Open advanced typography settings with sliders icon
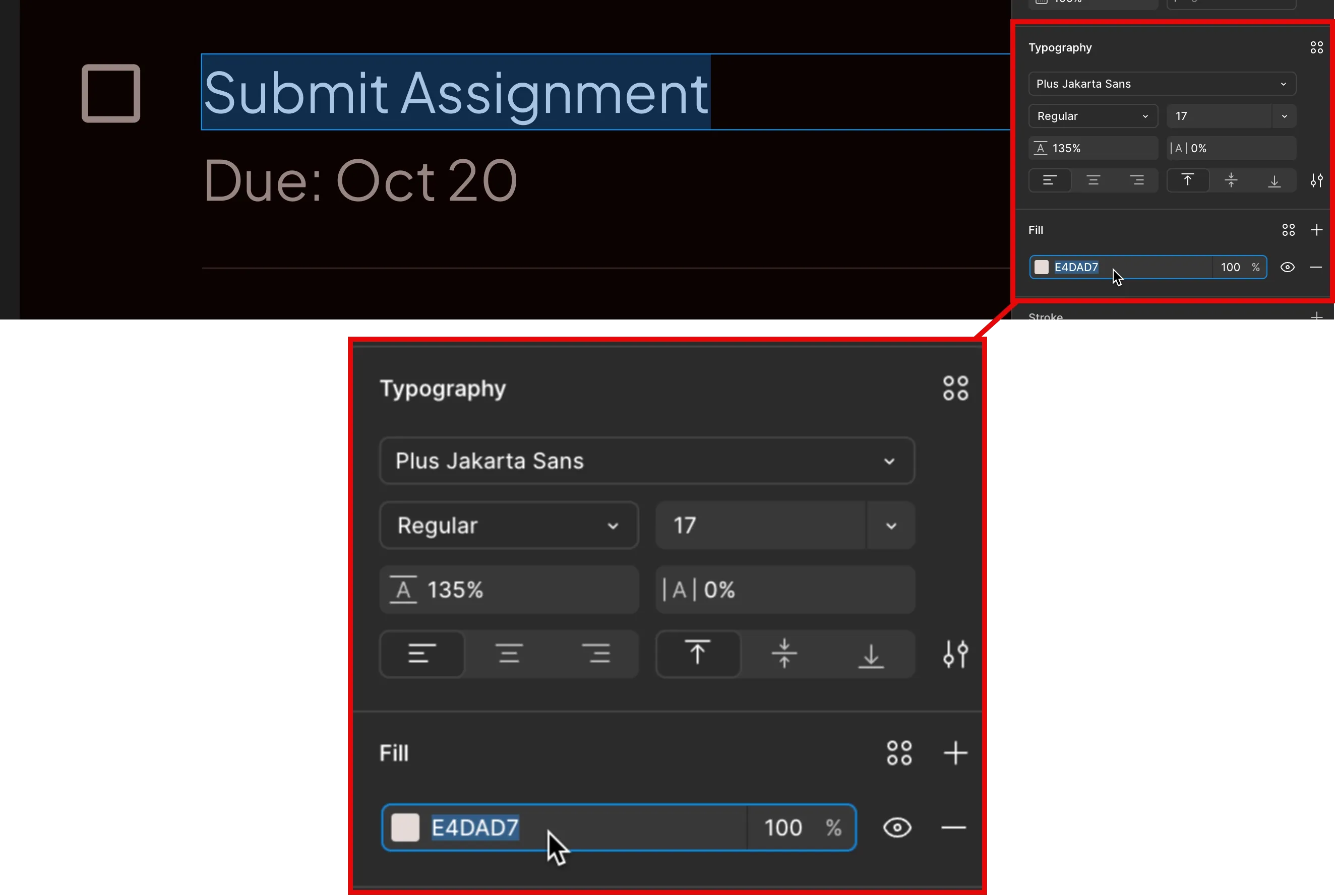Screen dimensions: 1335x896 [x=1317, y=180]
